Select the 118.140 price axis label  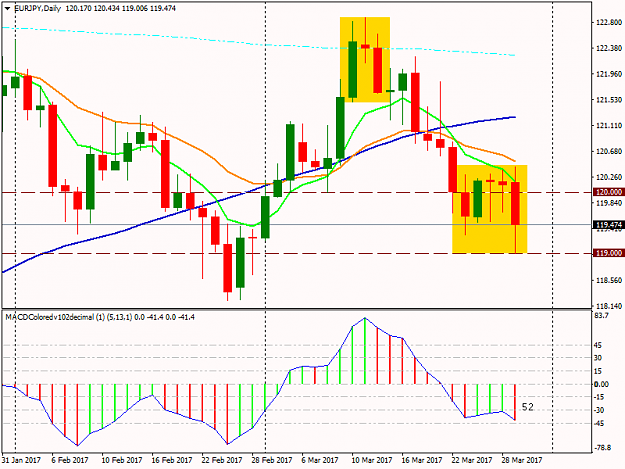pos(609,306)
